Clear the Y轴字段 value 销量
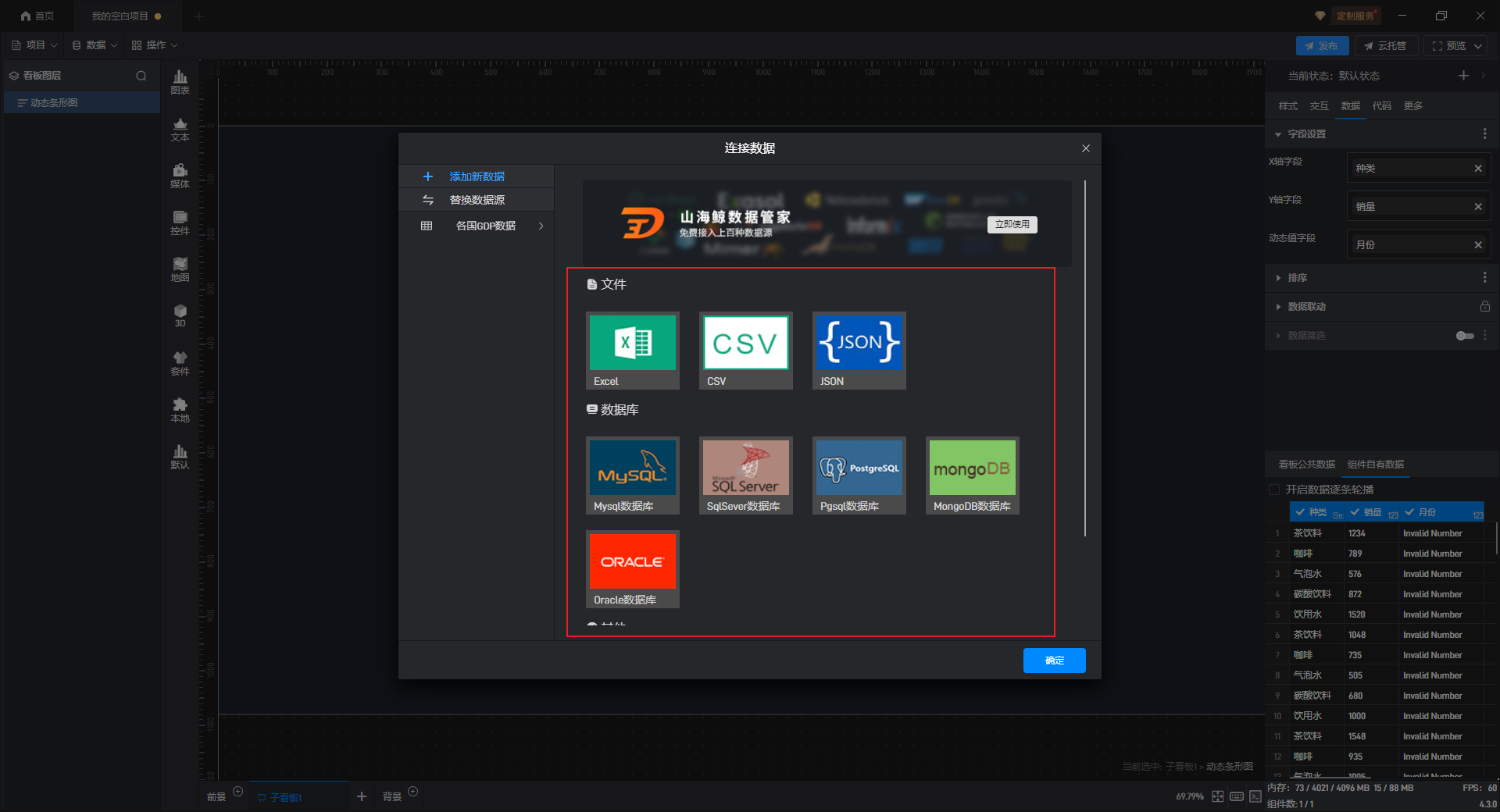Screen dimensions: 1500x812 click(x=1478, y=207)
